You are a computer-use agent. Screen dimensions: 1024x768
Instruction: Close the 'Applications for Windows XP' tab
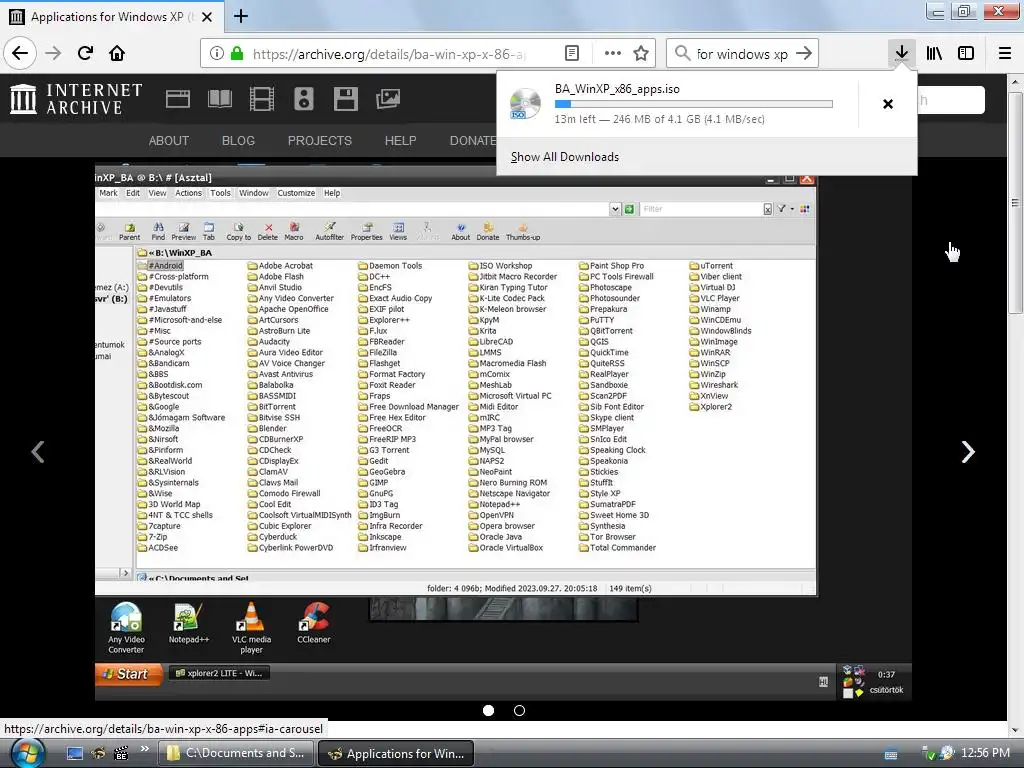pyautogui.click(x=207, y=17)
